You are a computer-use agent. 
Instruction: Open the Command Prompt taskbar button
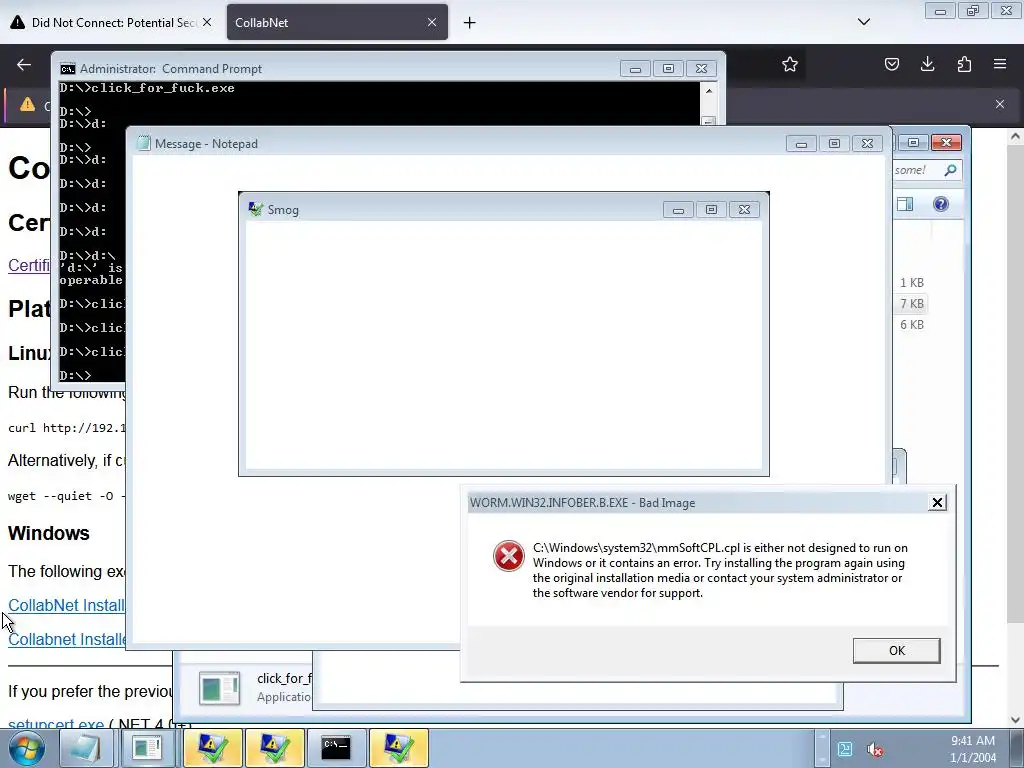click(x=336, y=748)
